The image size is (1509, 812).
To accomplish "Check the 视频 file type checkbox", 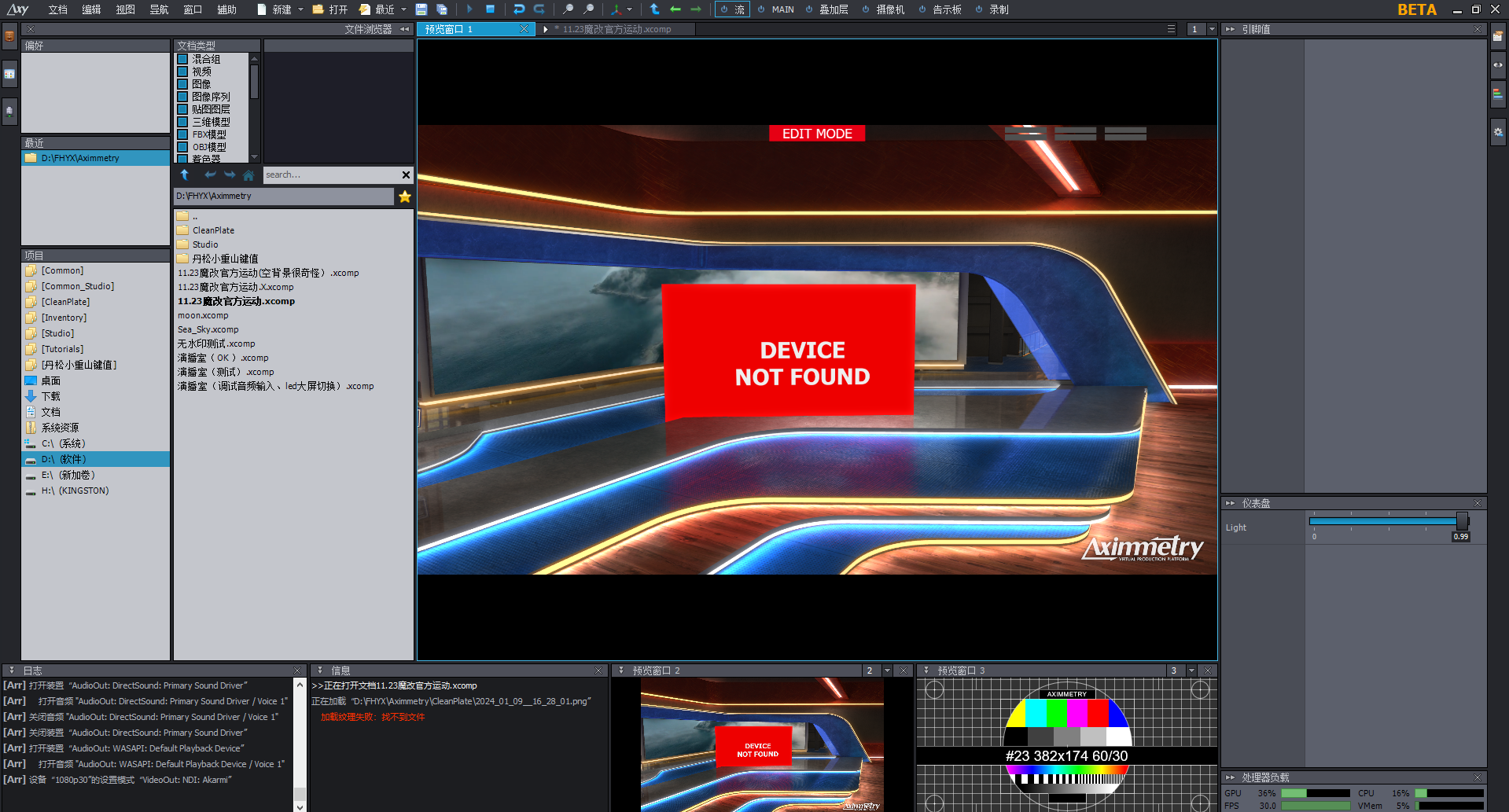I will [x=182, y=72].
